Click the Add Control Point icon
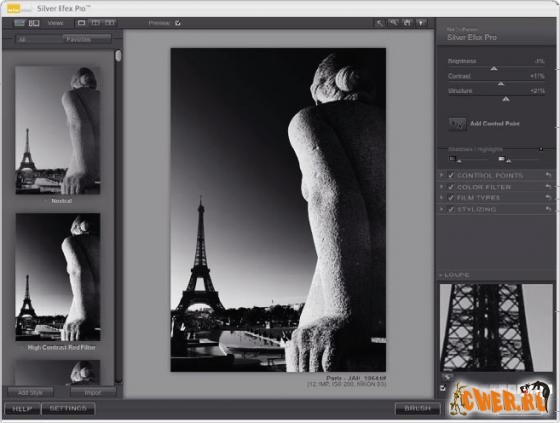The image size is (560, 423). 458,124
